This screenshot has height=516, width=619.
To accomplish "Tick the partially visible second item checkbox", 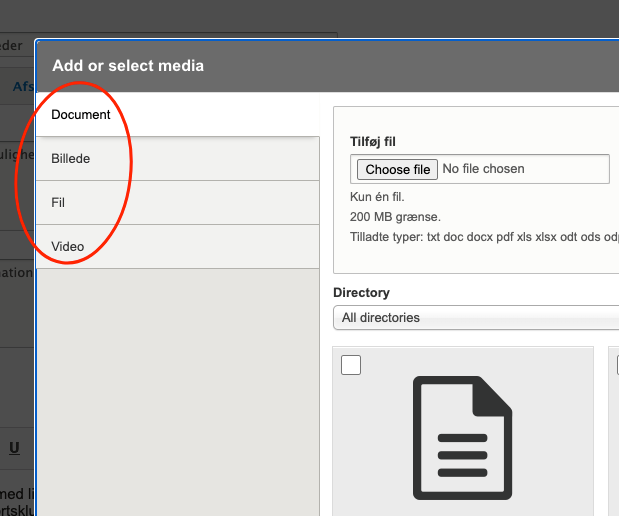I will coord(616,365).
